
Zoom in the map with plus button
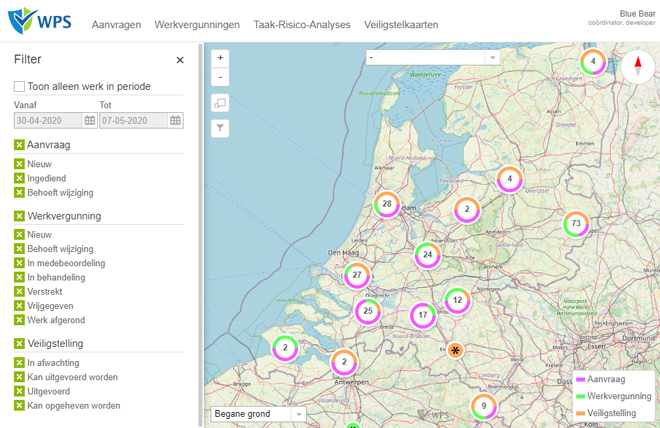pyautogui.click(x=220, y=58)
